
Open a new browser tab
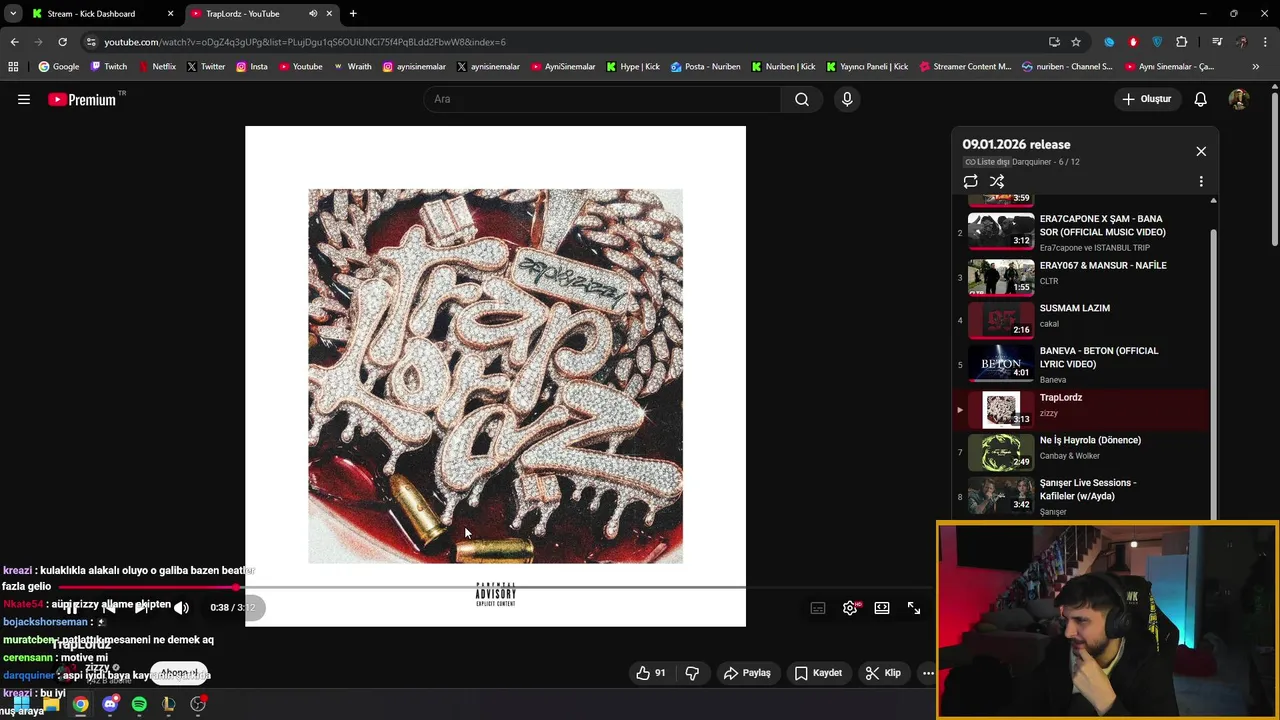pyautogui.click(x=353, y=14)
